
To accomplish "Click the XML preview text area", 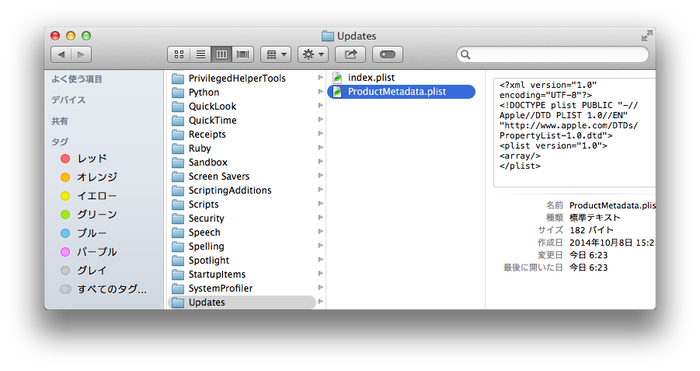I will (x=575, y=133).
